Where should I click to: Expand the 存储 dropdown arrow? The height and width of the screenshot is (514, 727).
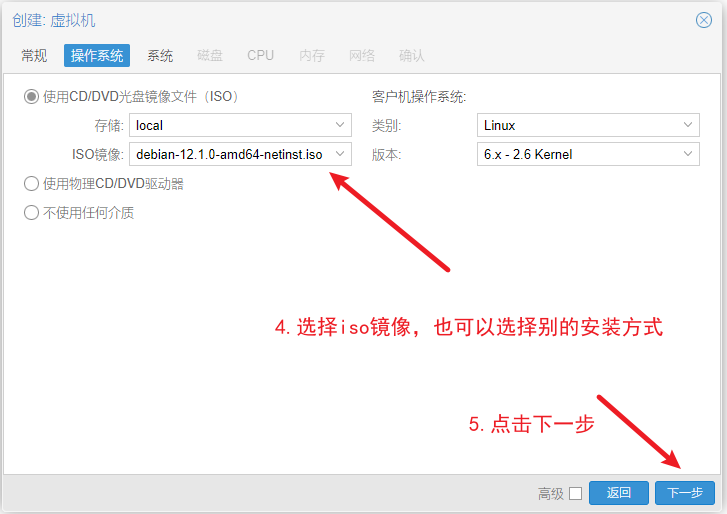click(340, 126)
